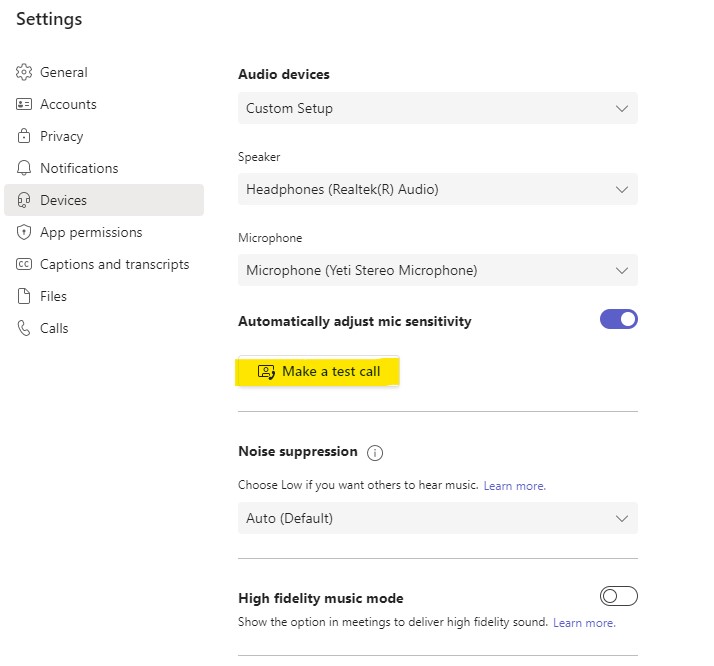Open the Speaker Headphones dropdown
This screenshot has height=666, width=714.
tap(438, 189)
